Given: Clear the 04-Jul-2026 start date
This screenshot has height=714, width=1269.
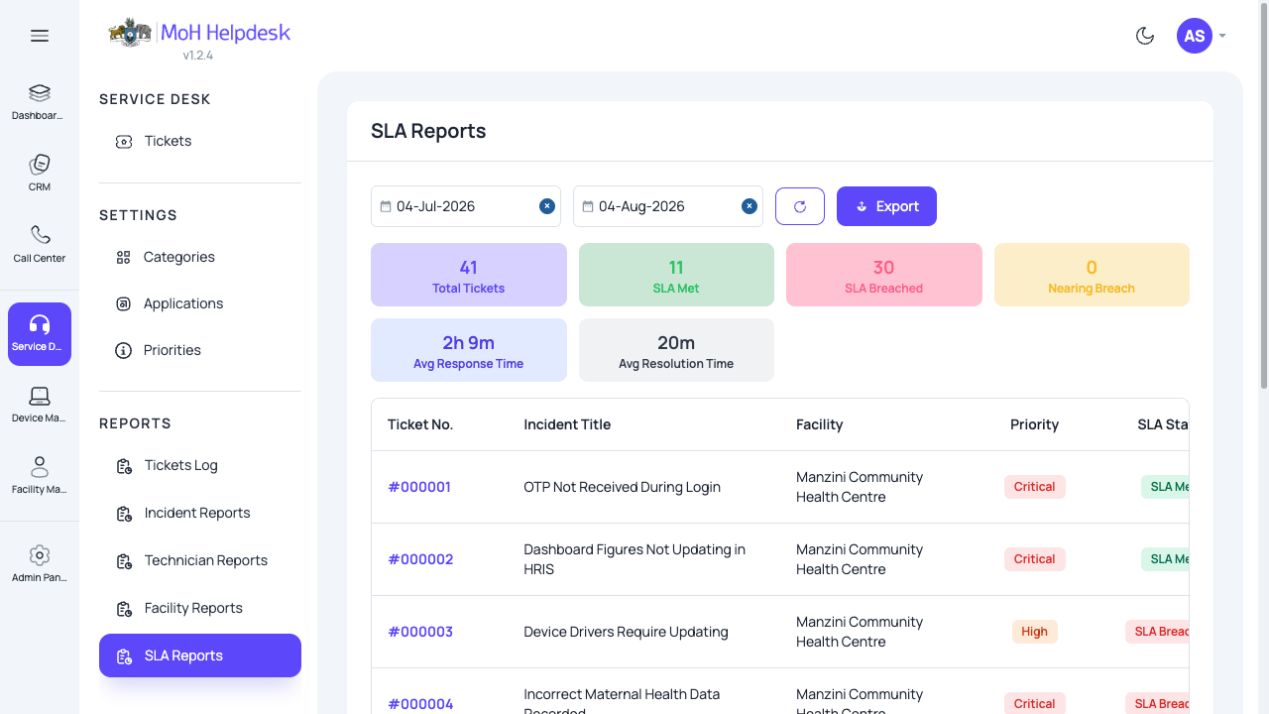Looking at the screenshot, I should coord(547,206).
